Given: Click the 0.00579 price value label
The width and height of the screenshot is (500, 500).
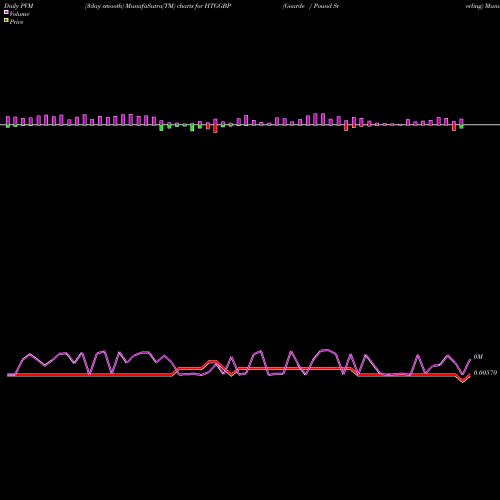Looking at the screenshot, I should (x=485, y=373).
